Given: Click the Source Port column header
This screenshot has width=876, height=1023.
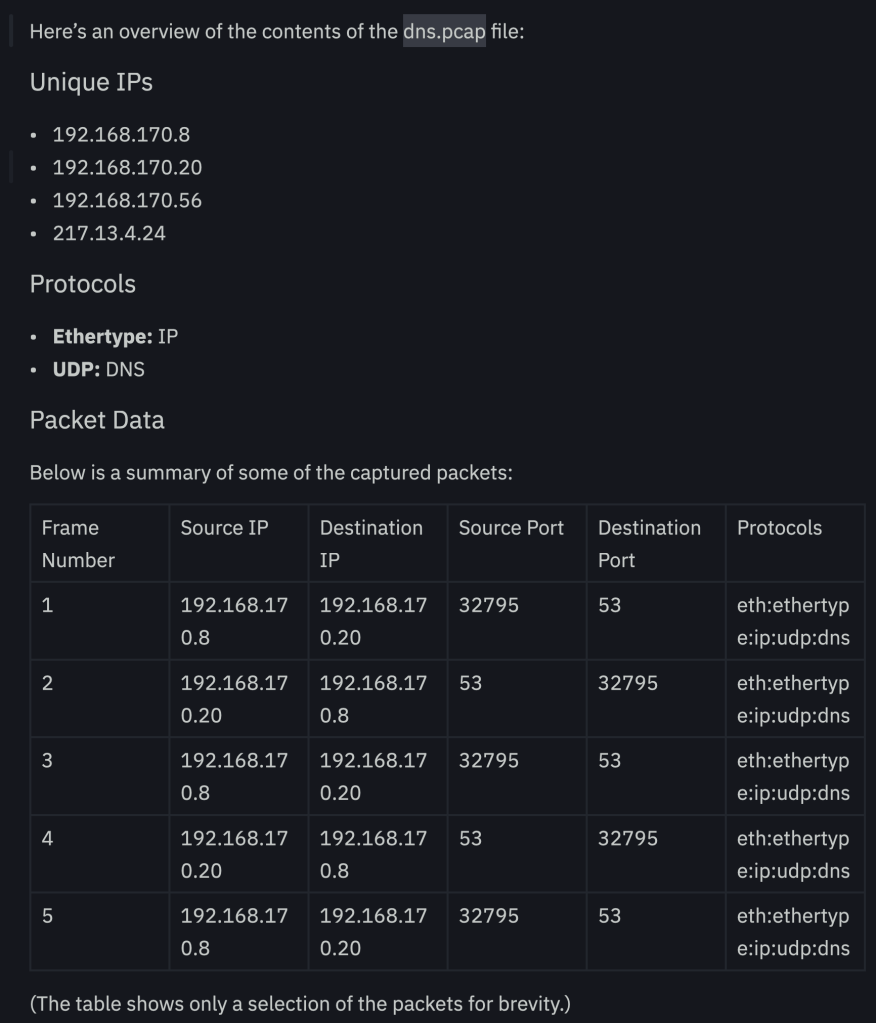Looking at the screenshot, I should pyautogui.click(x=511, y=527).
